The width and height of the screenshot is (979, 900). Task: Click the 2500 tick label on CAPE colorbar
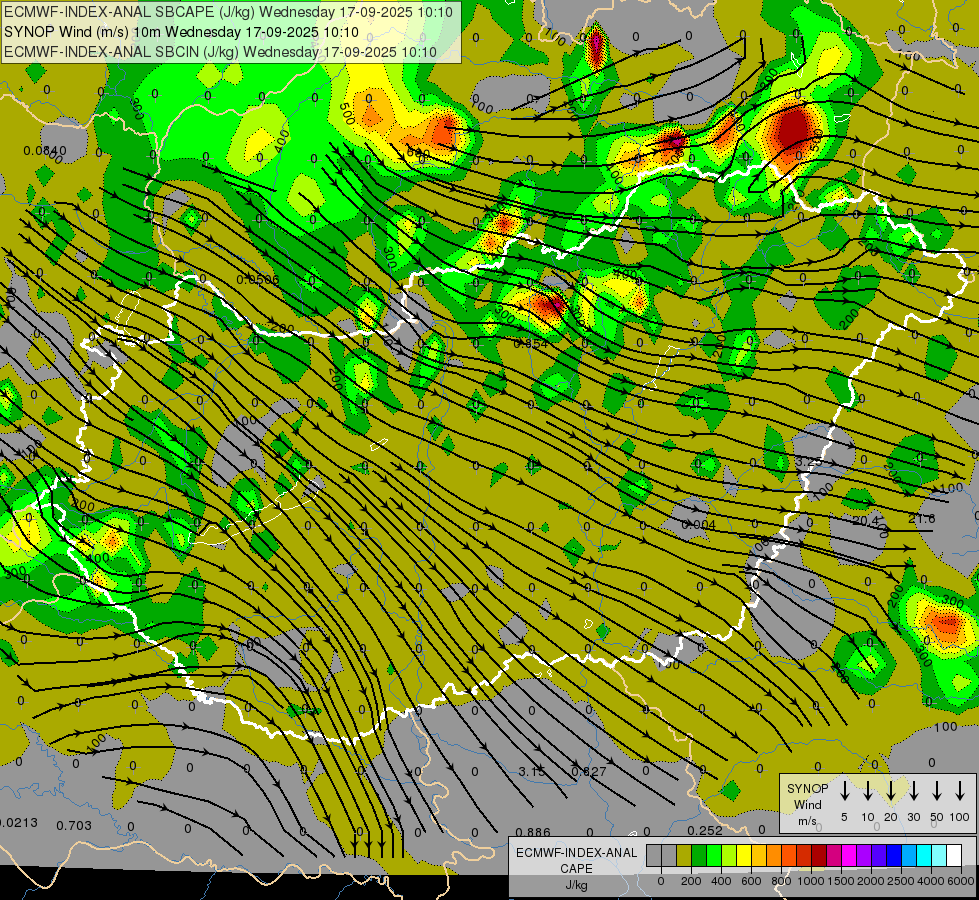(x=901, y=881)
